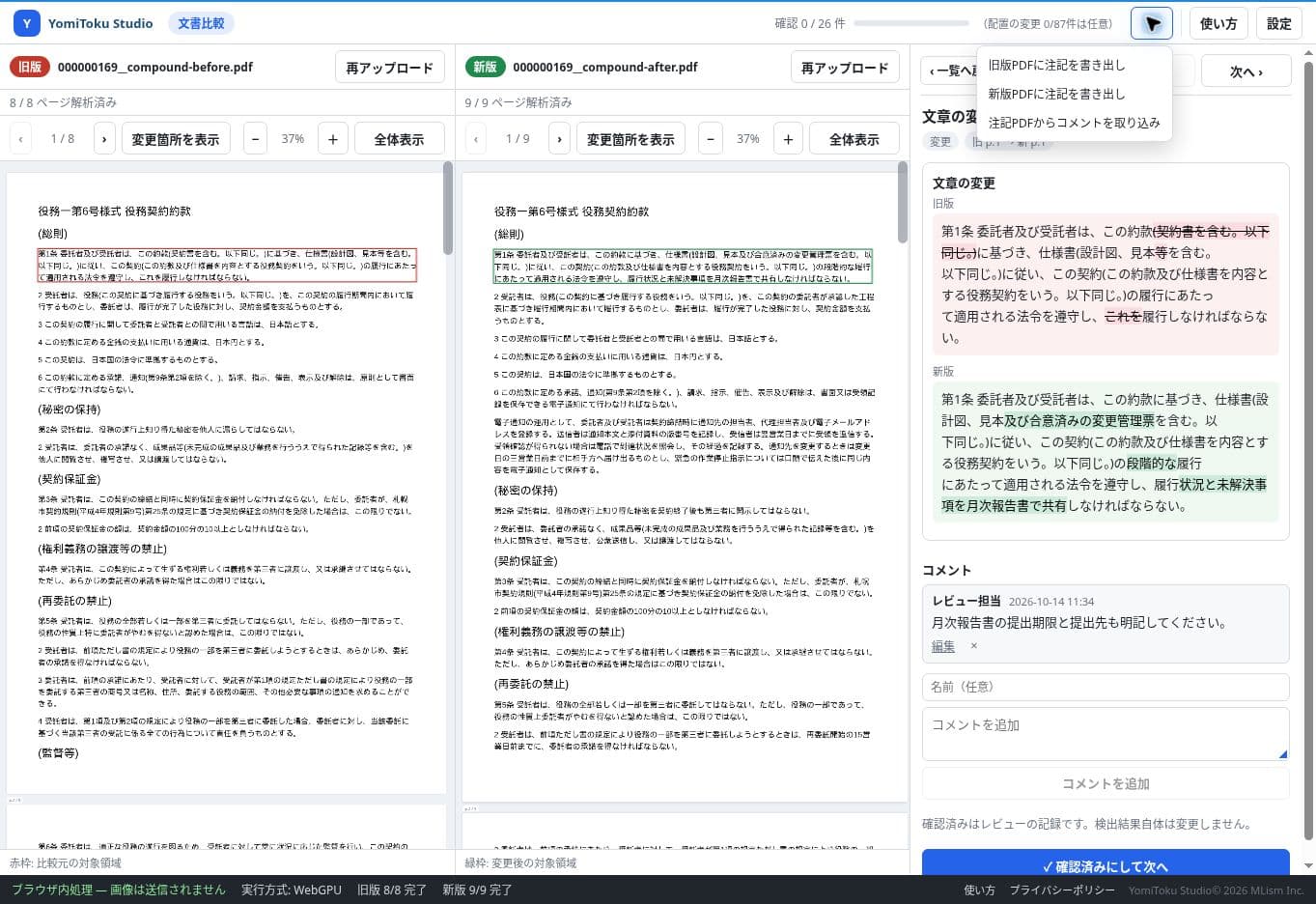Viewport: 1316px width, 904px height.
Task: Open プライバシーポリシー footer link
Action: 1062,890
